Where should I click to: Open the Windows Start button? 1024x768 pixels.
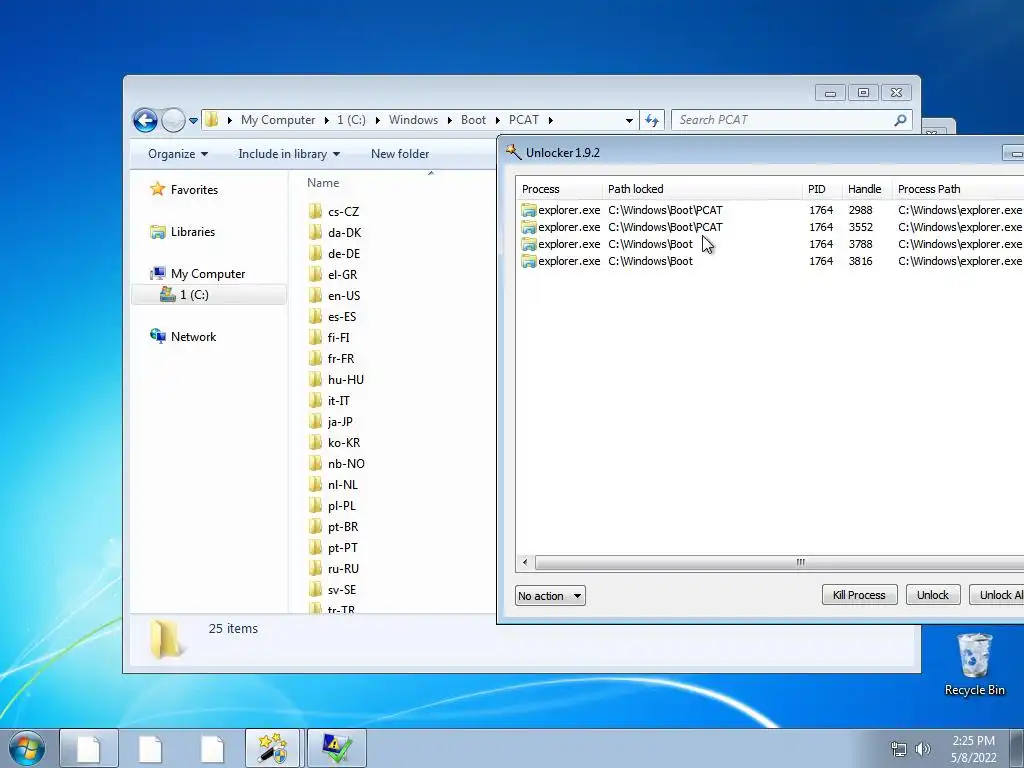point(26,748)
